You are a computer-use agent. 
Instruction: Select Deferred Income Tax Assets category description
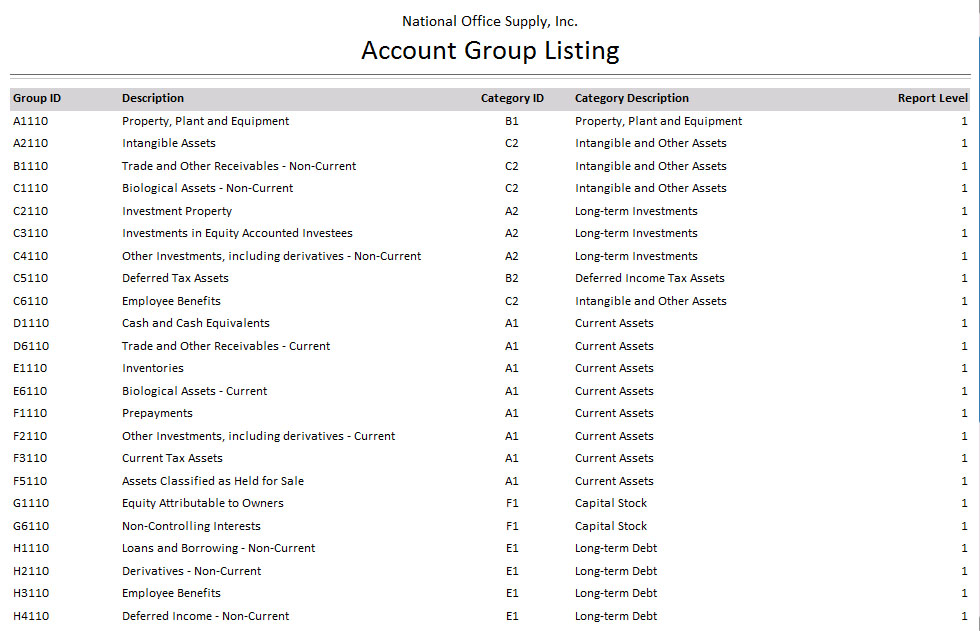[x=649, y=278]
